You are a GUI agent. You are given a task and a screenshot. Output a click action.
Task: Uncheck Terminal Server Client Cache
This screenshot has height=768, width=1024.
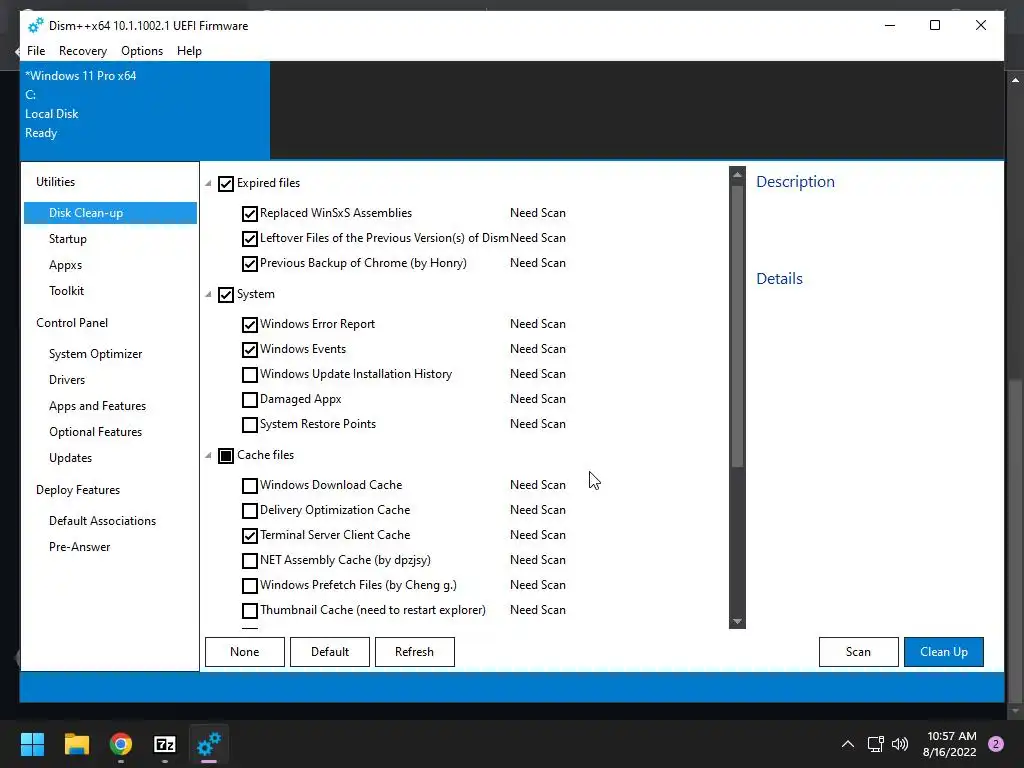[x=249, y=536]
